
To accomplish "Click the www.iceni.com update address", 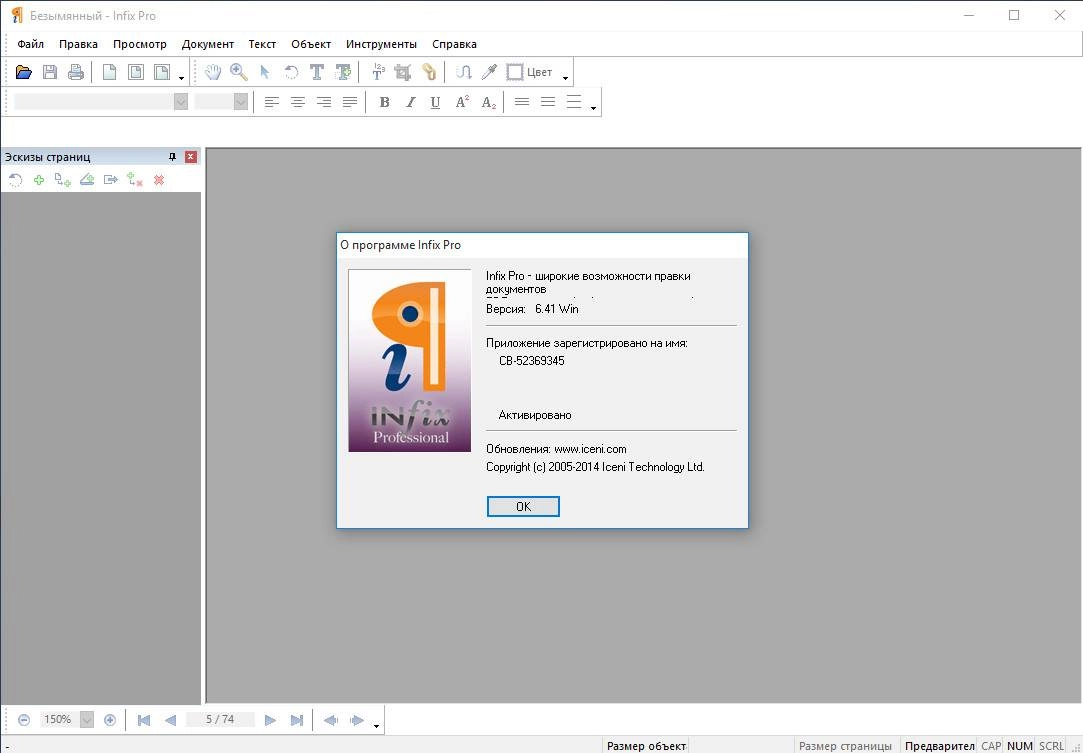I will tap(590, 449).
